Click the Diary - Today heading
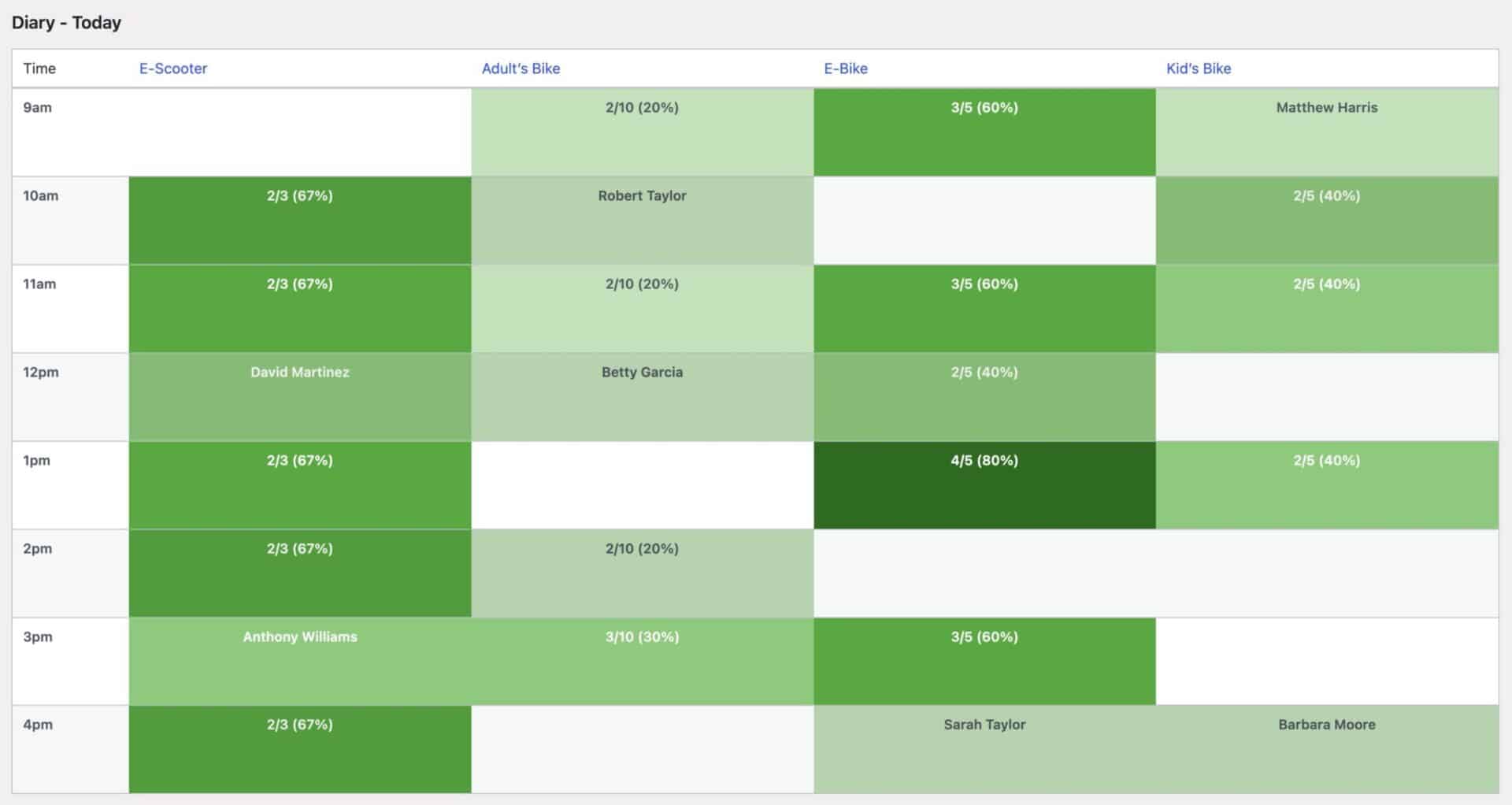The height and width of the screenshot is (805, 1512). point(66,23)
